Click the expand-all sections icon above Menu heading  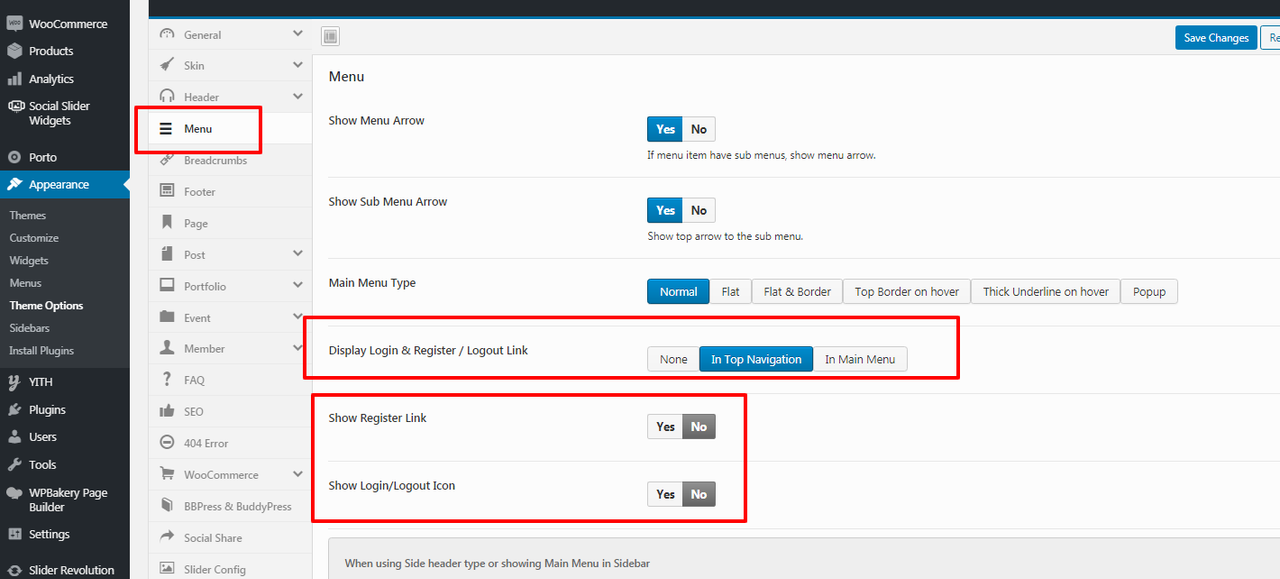(331, 37)
